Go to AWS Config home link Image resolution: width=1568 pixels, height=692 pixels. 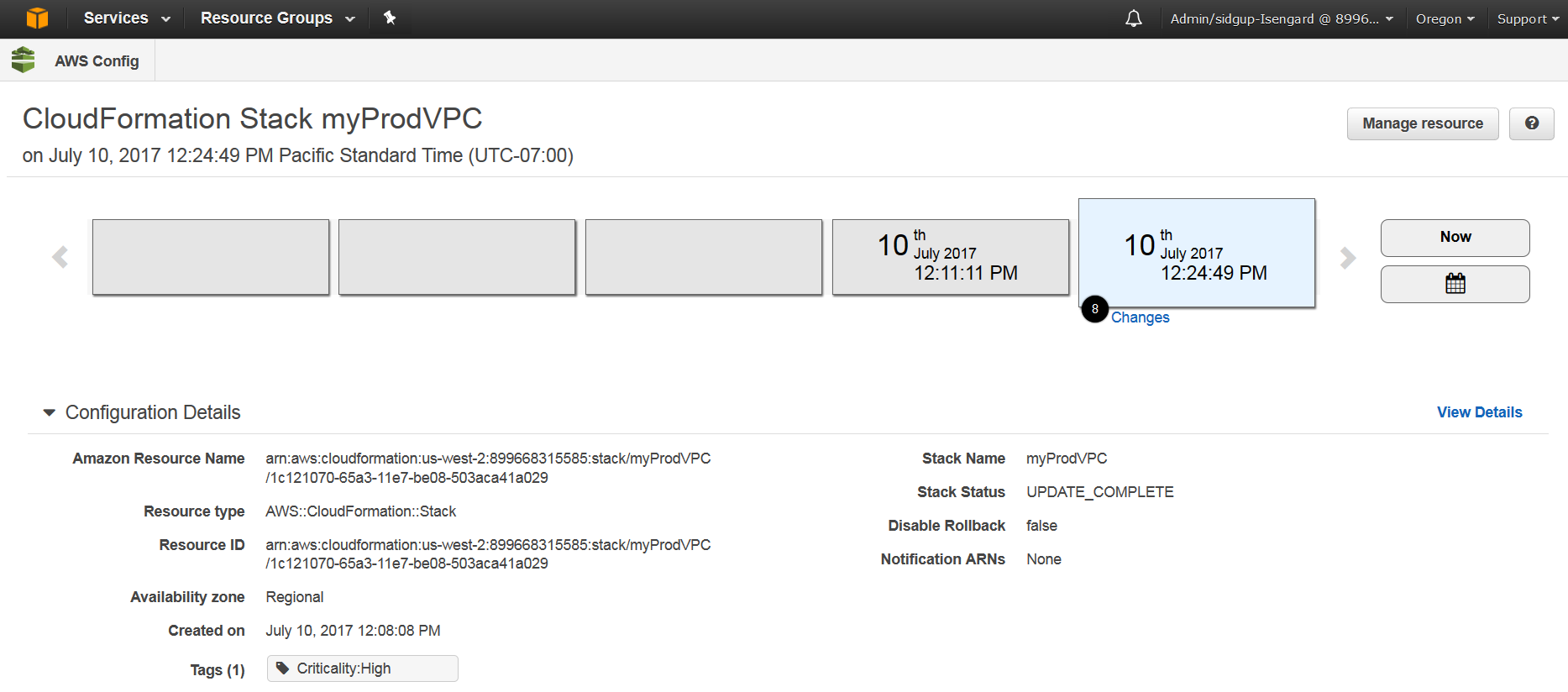97,61
